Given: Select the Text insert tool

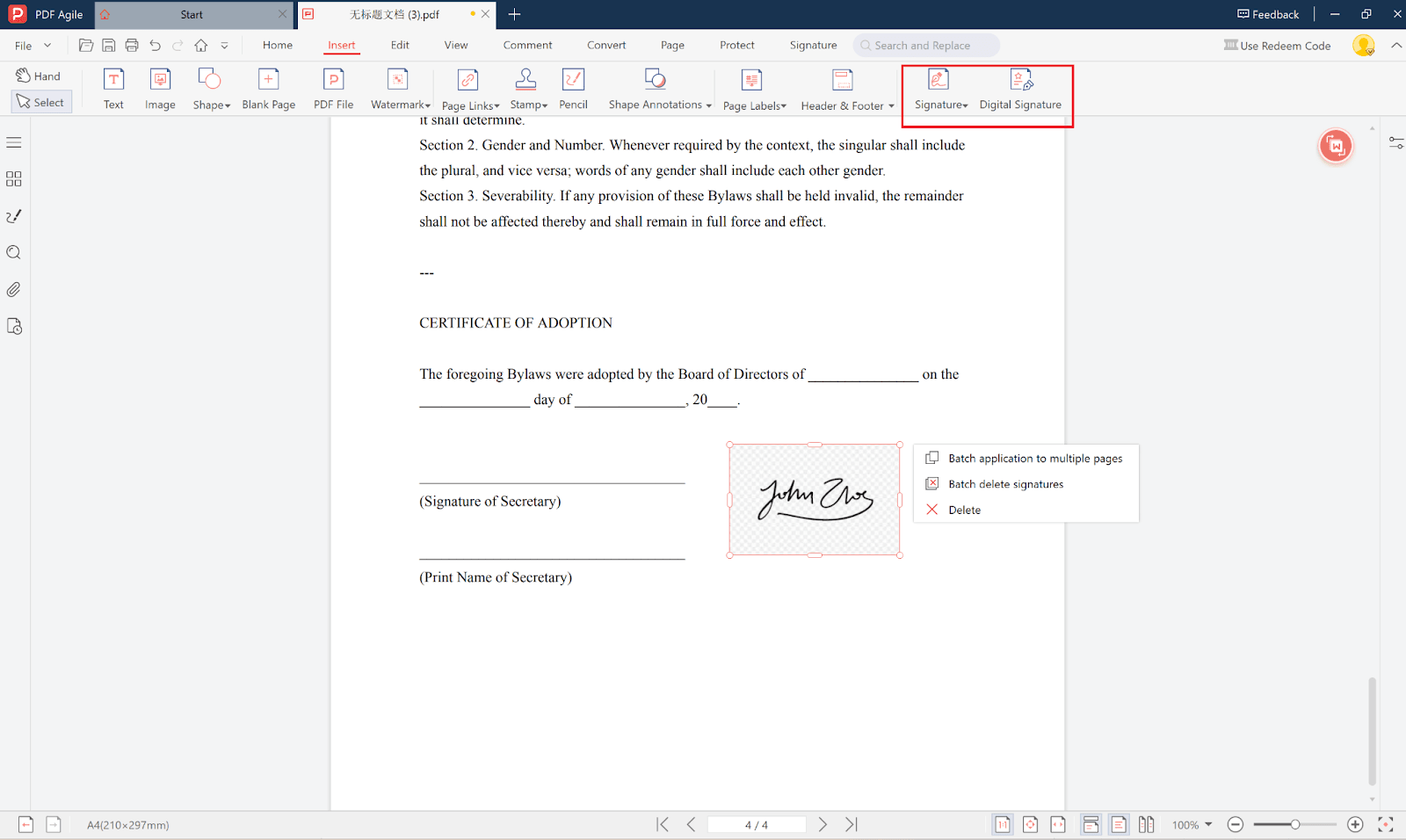Looking at the screenshot, I should click(113, 89).
